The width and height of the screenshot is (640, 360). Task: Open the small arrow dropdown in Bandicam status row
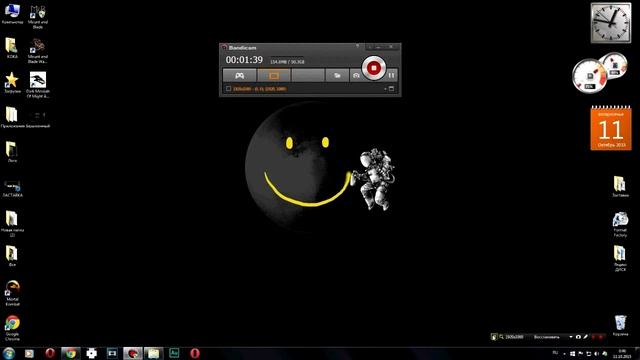pyautogui.click(x=385, y=89)
